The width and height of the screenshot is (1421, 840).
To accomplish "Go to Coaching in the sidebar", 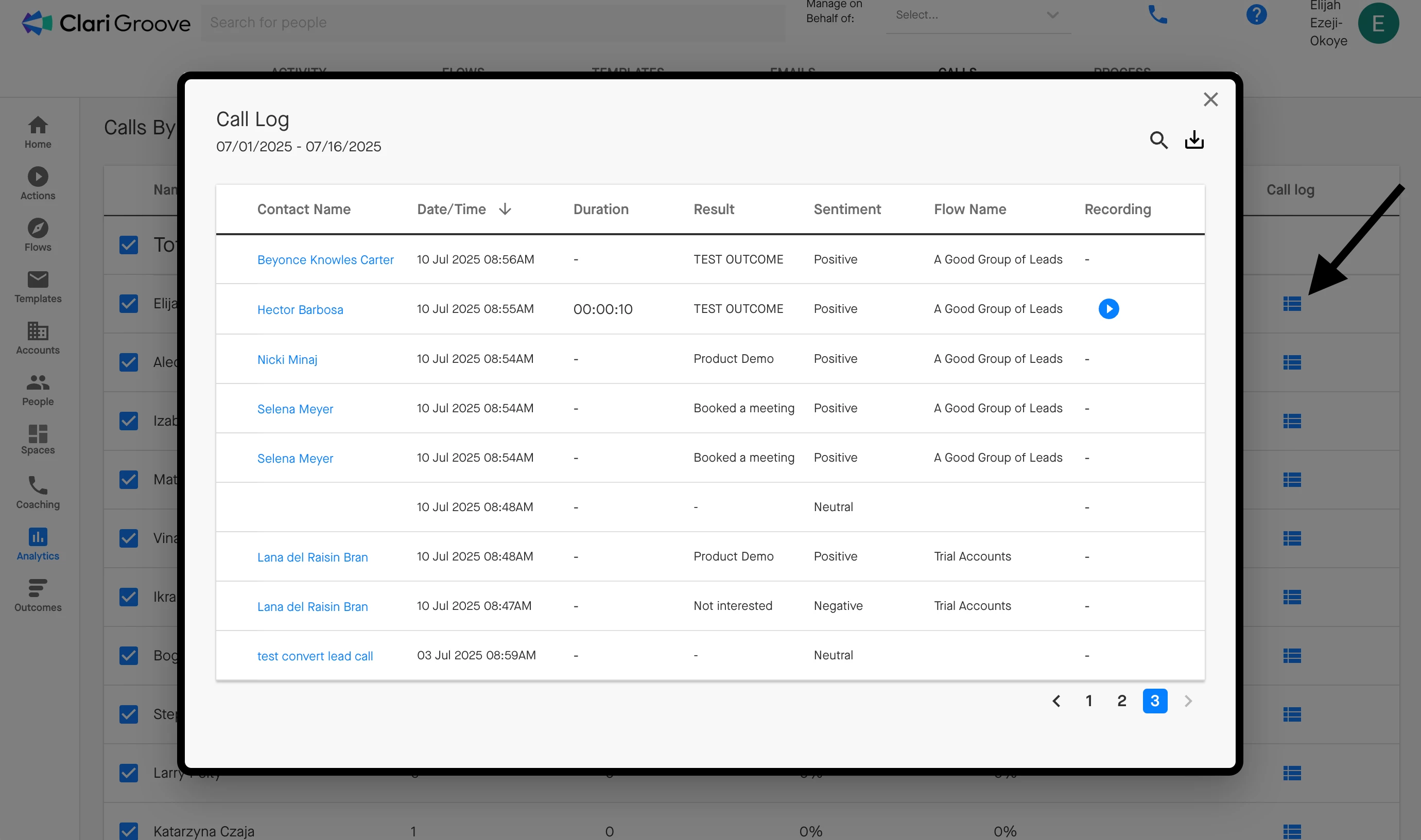I will [x=38, y=493].
